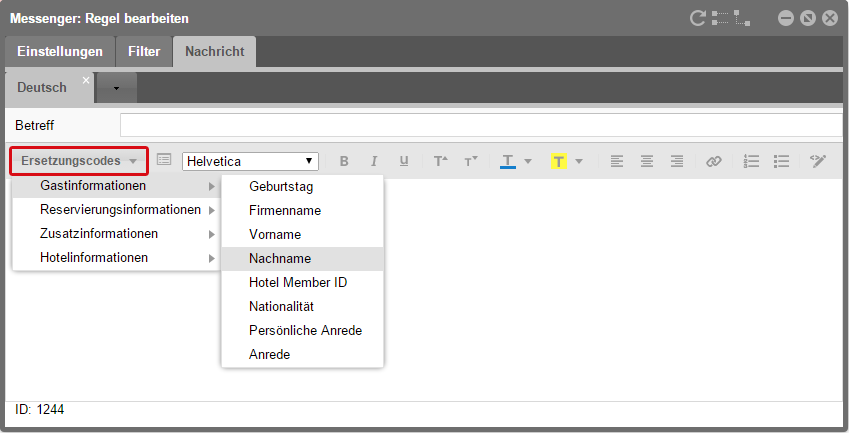Toggle underline formatting
849x433 pixels.
pyautogui.click(x=404, y=161)
